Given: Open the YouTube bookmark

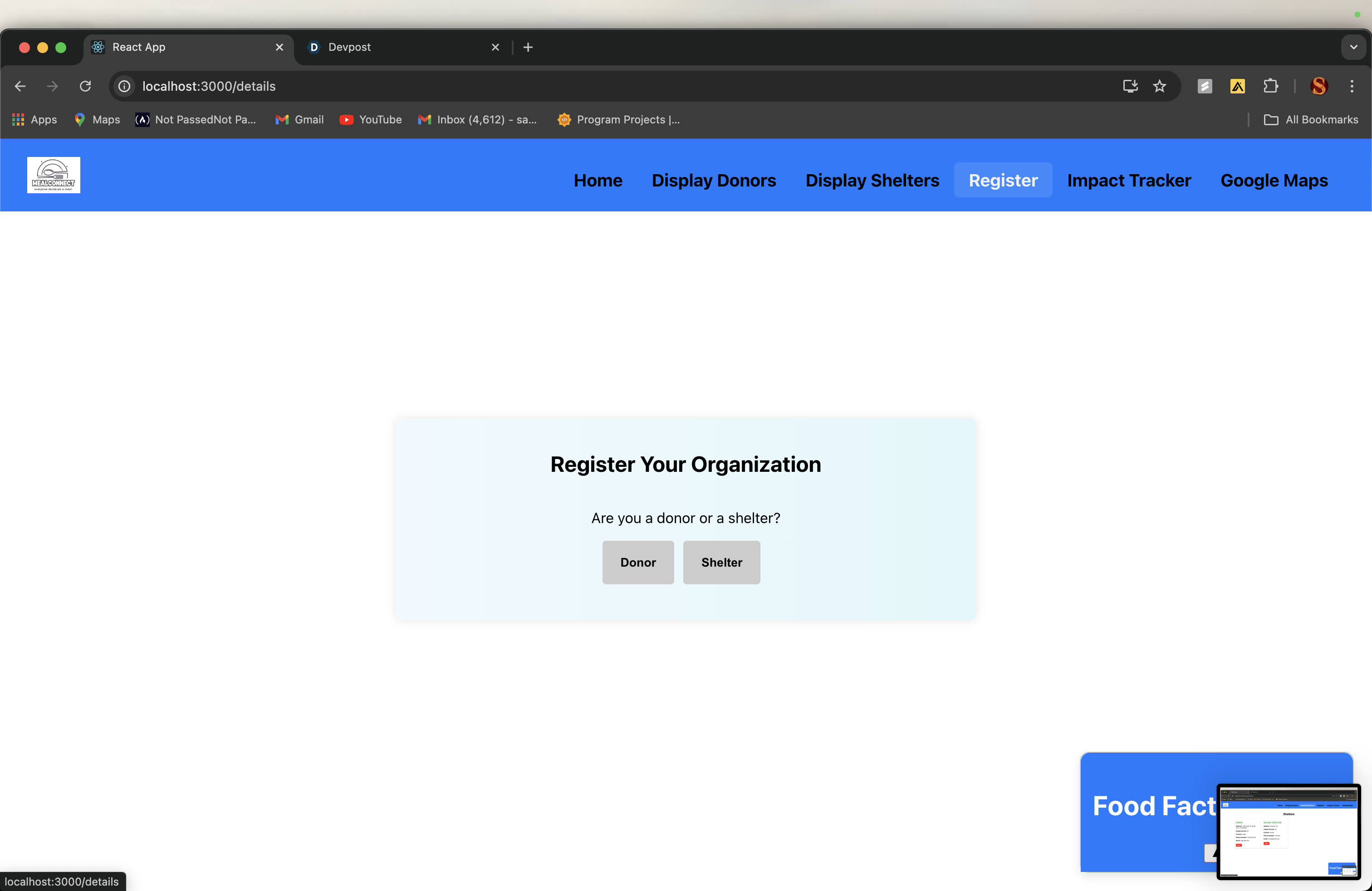Looking at the screenshot, I should coord(371,120).
